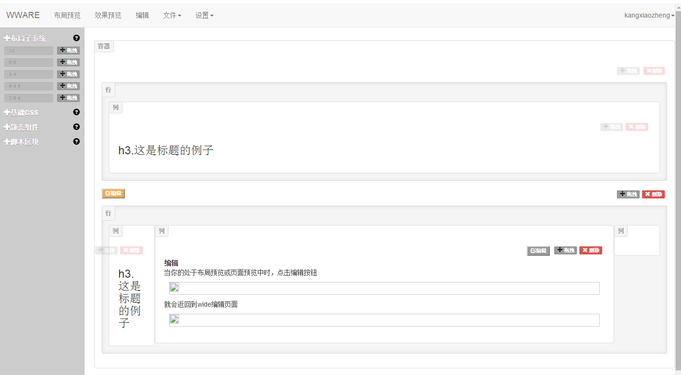Open help icon beside the script block section
Viewport: 681px width, 375px height.
pos(76,142)
